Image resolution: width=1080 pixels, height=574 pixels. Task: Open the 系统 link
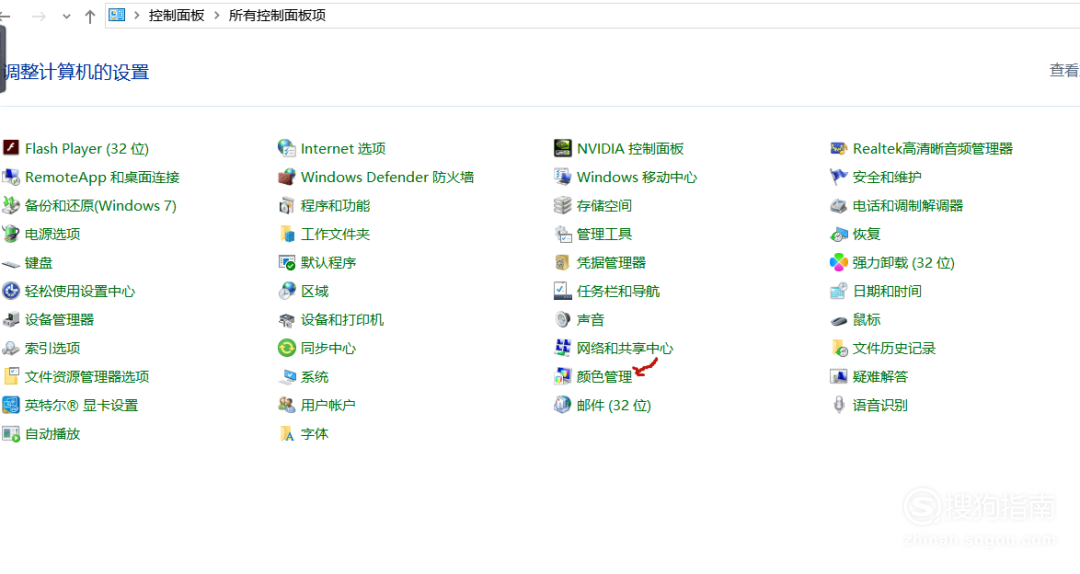[x=315, y=377]
